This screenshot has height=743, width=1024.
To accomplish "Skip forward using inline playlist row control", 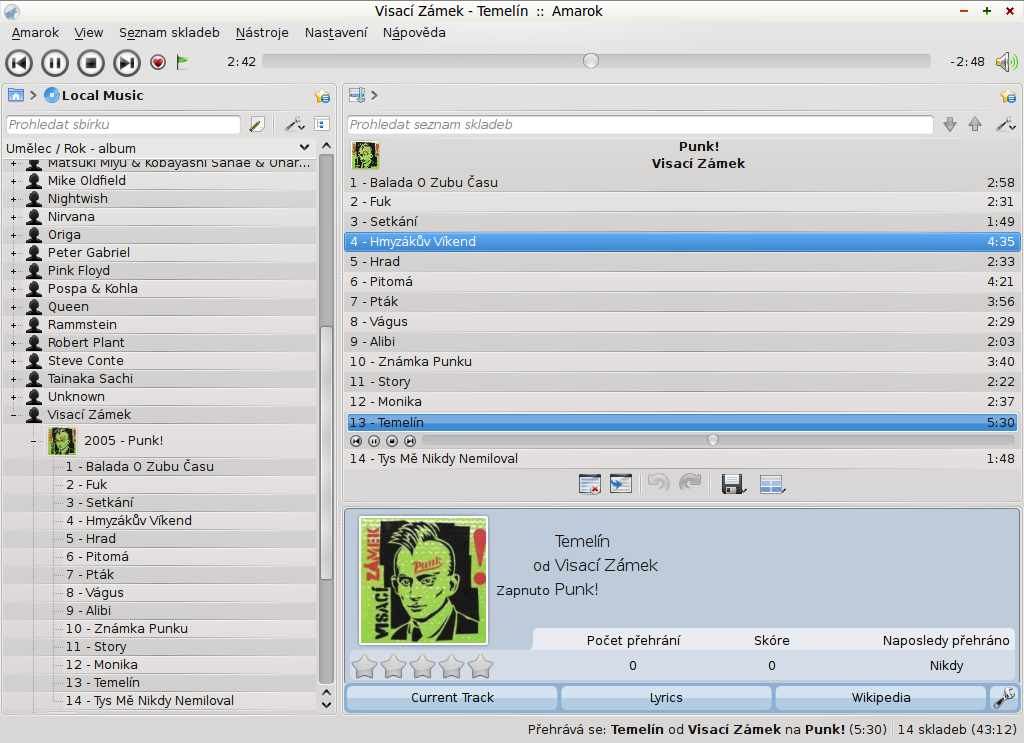I will pos(409,441).
